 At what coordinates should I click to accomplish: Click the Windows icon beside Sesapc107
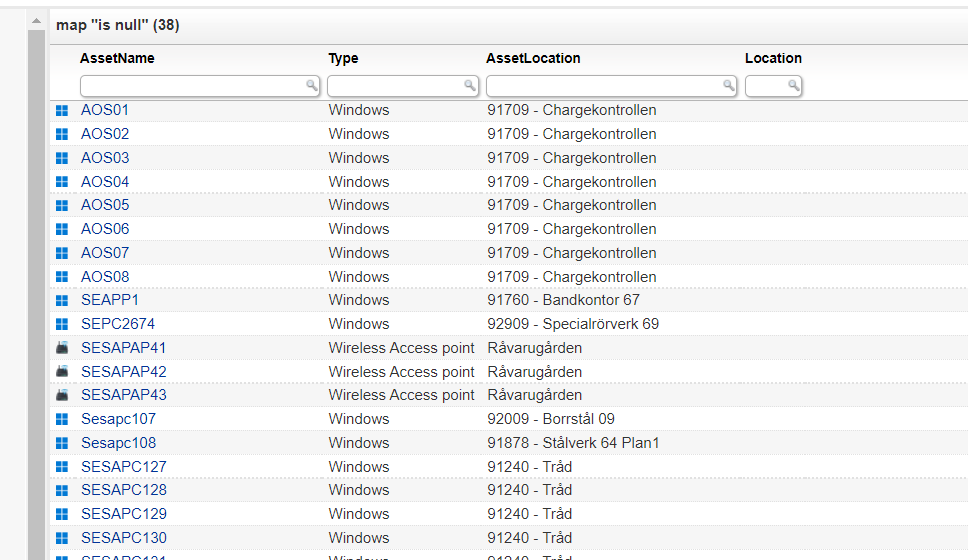click(x=62, y=419)
